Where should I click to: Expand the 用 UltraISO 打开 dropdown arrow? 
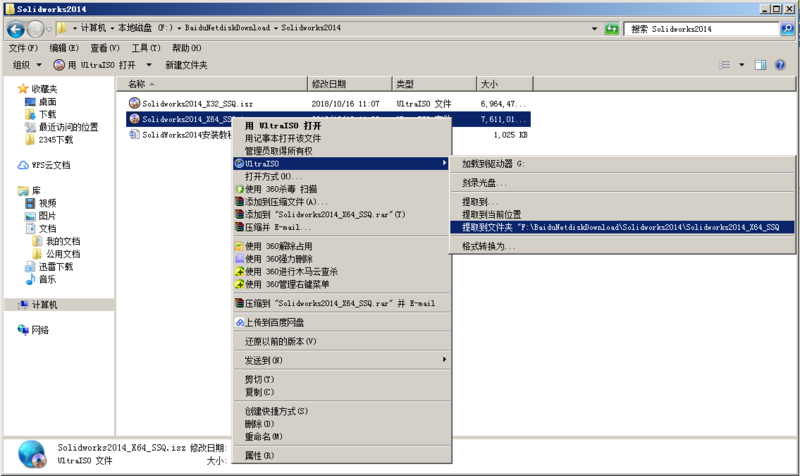coord(149,65)
